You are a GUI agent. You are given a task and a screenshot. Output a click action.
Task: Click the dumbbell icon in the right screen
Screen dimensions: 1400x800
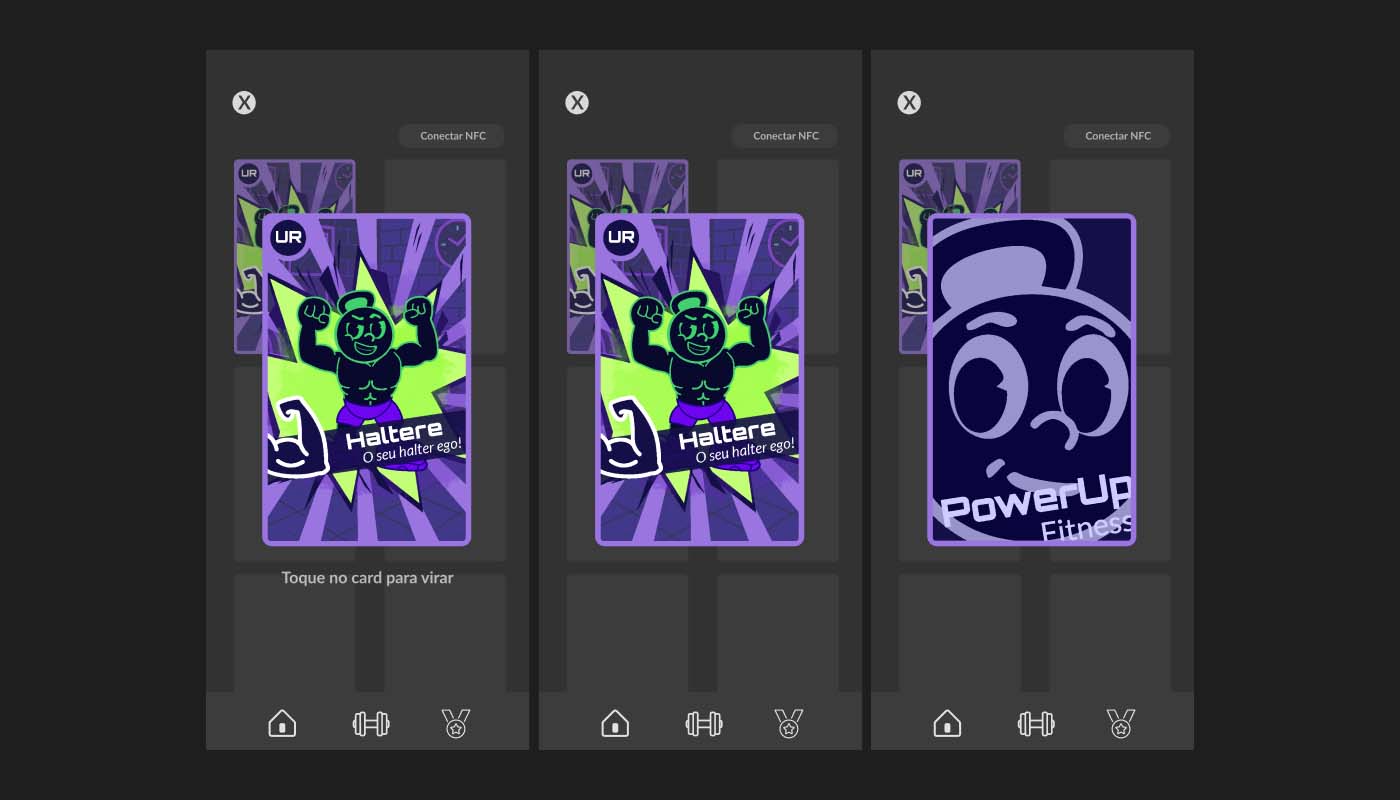tap(1036, 724)
